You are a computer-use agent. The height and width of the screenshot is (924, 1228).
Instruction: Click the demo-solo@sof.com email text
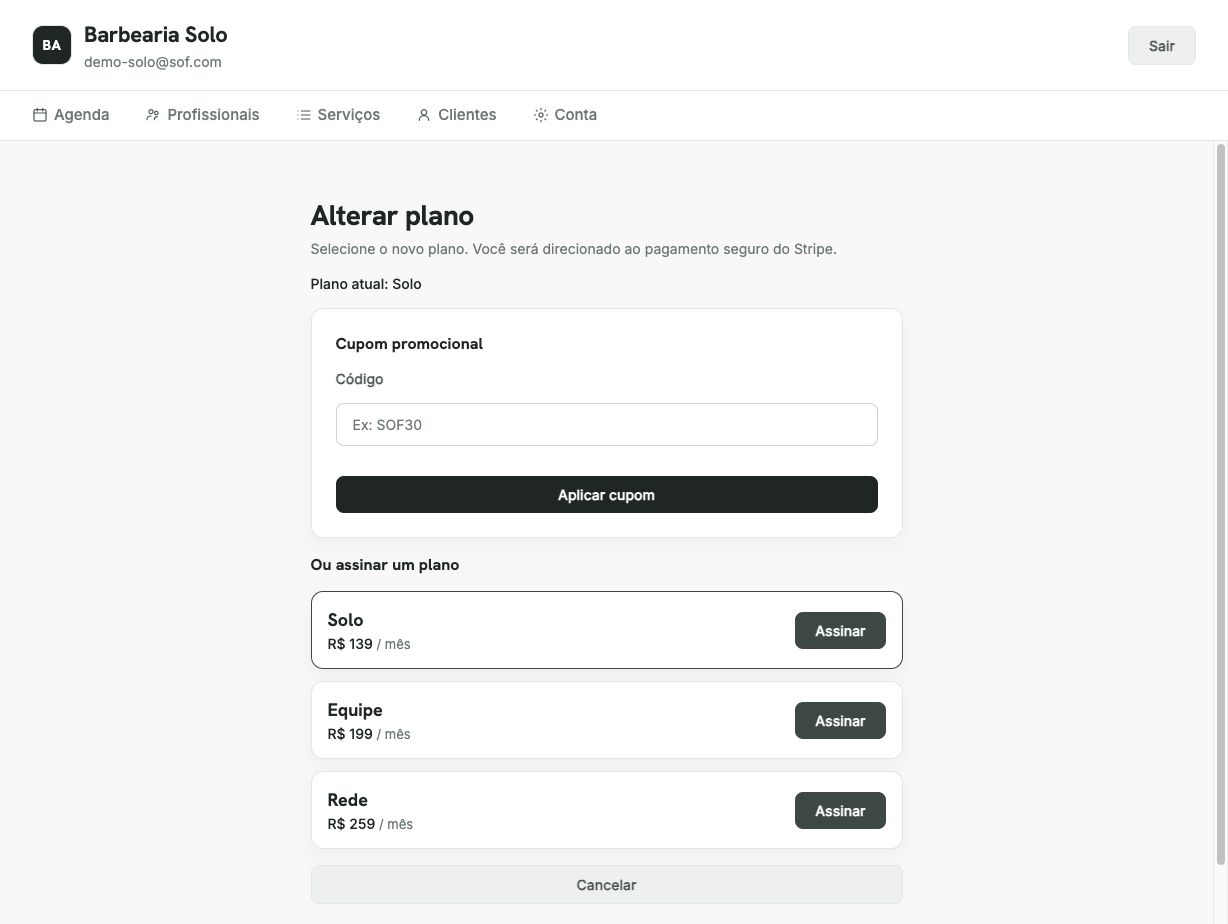pyautogui.click(x=153, y=62)
